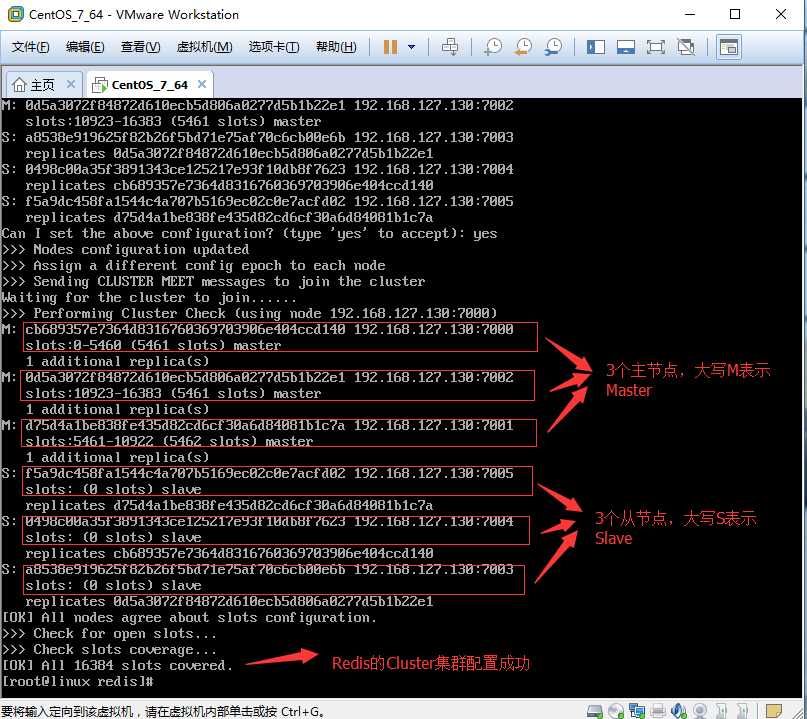Select the CentOS_7_64 tab
This screenshot has width=807, height=719.
[149, 84]
